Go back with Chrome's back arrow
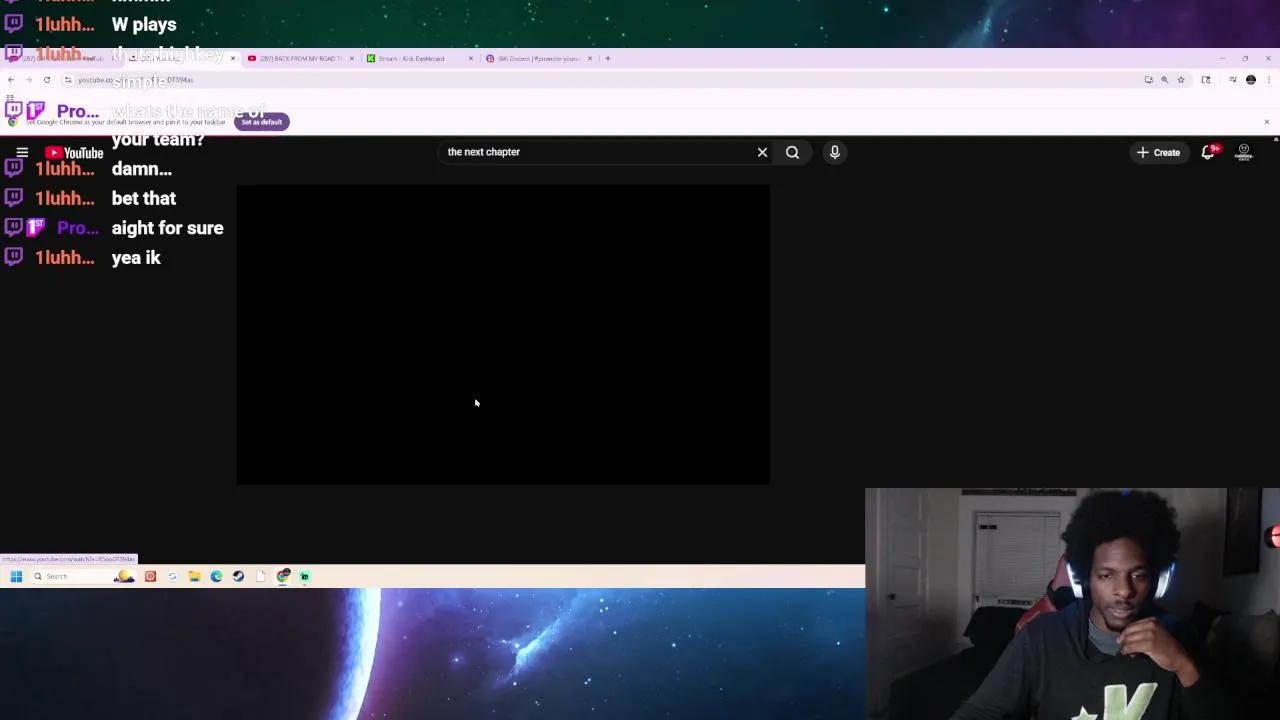Image resolution: width=1280 pixels, height=720 pixels. [x=10, y=79]
